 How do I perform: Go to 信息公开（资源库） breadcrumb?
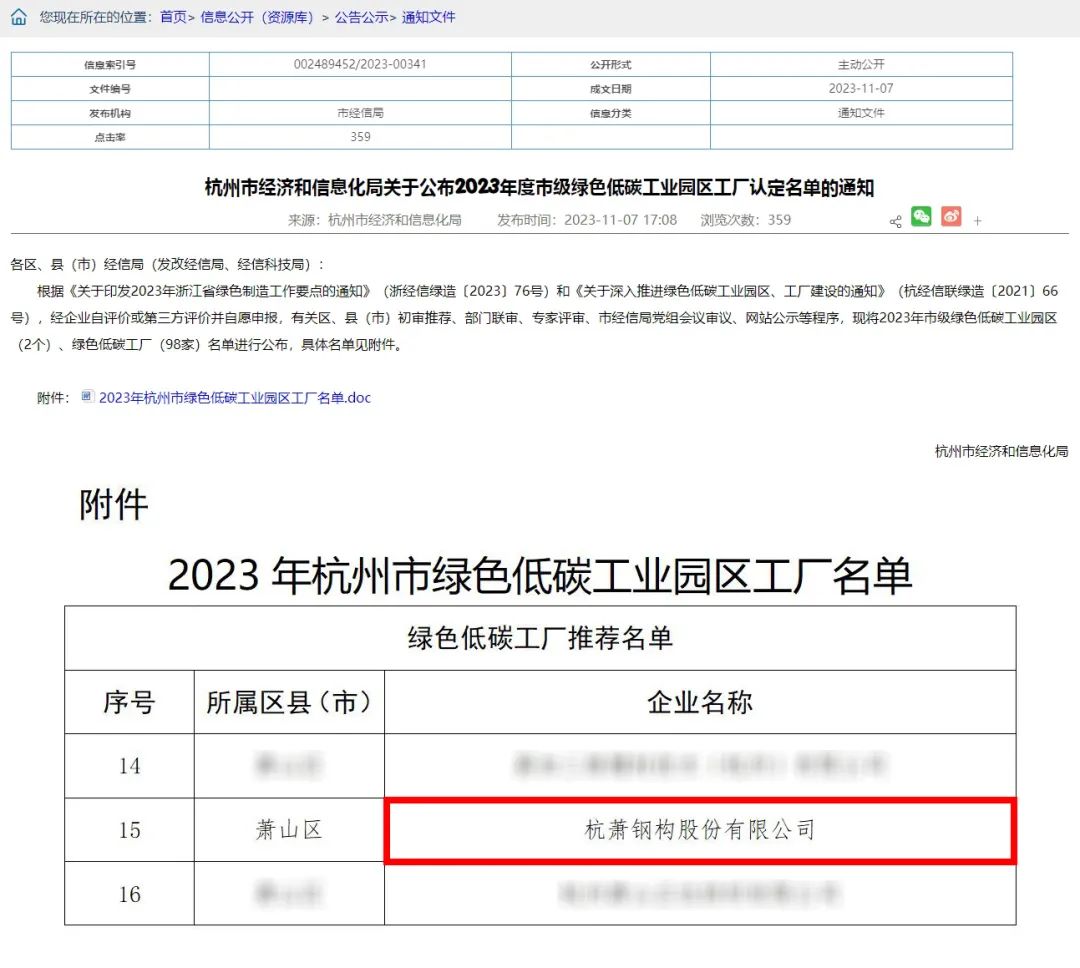click(x=258, y=17)
